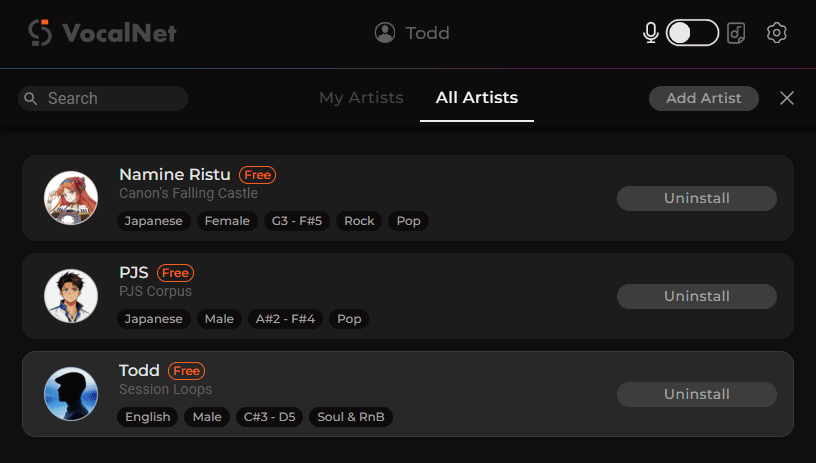Click the microphone icon in header
This screenshot has width=816, height=463.
pyautogui.click(x=650, y=33)
